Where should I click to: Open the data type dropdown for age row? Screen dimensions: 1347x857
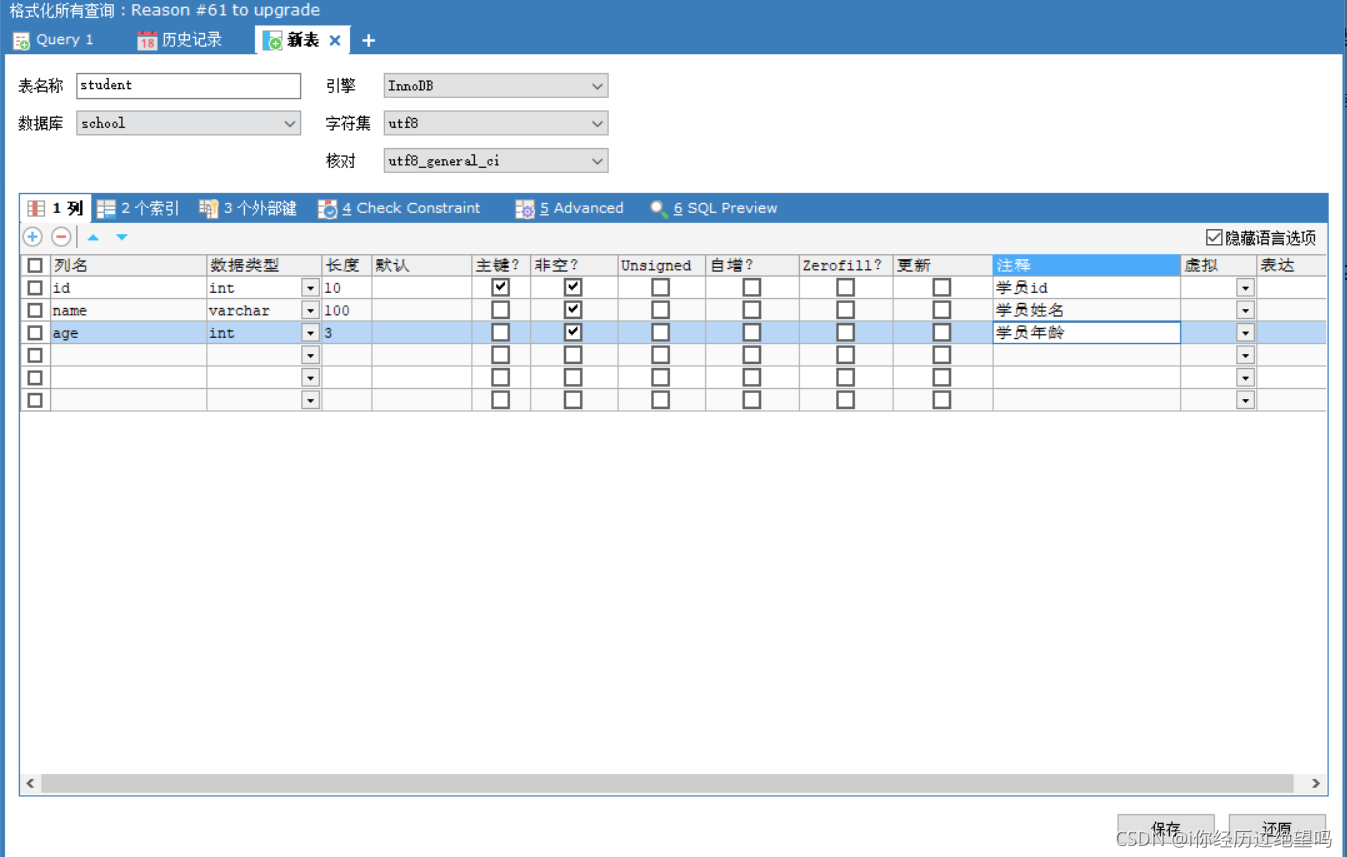[x=310, y=333]
